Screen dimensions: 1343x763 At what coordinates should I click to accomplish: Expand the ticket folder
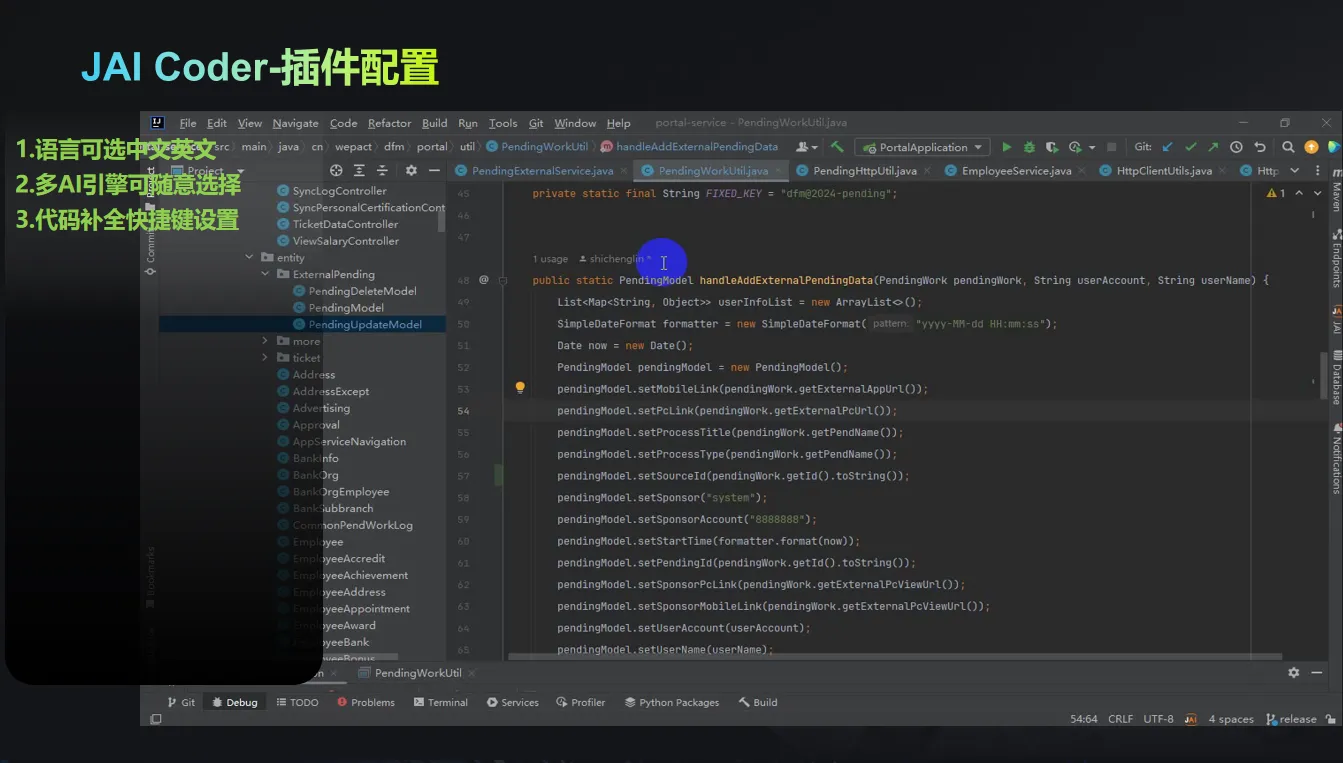[x=266, y=358]
